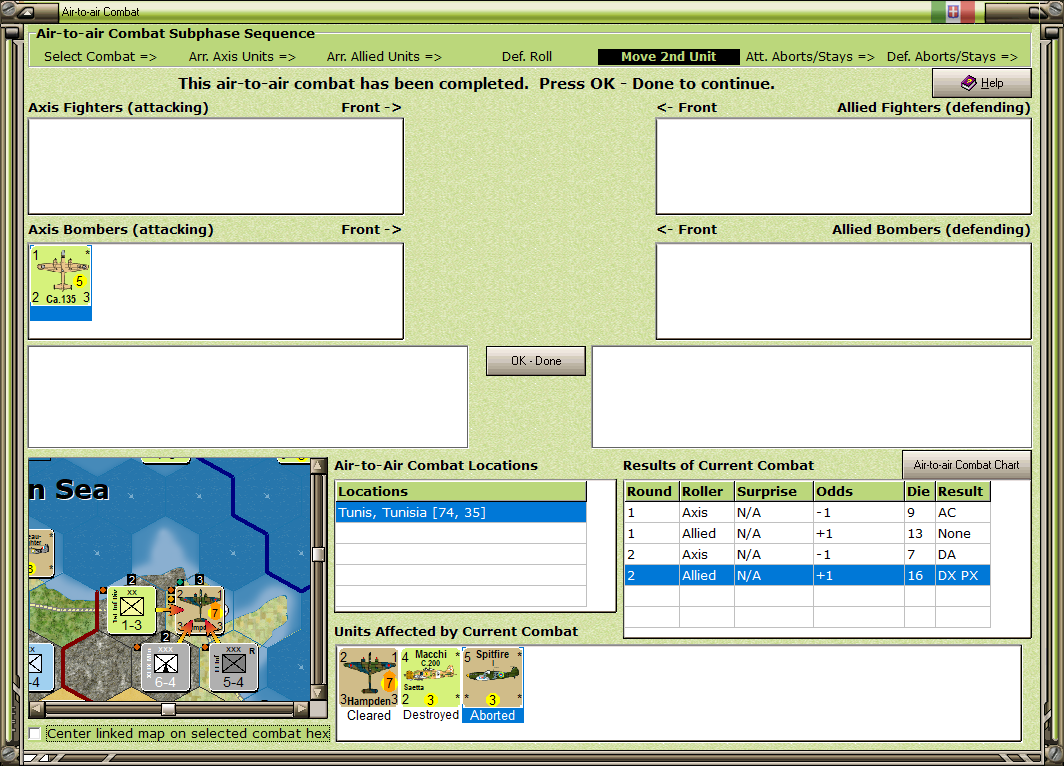Image resolution: width=1064 pixels, height=766 pixels.
Task: Open Help with the book icon
Action: click(x=981, y=83)
